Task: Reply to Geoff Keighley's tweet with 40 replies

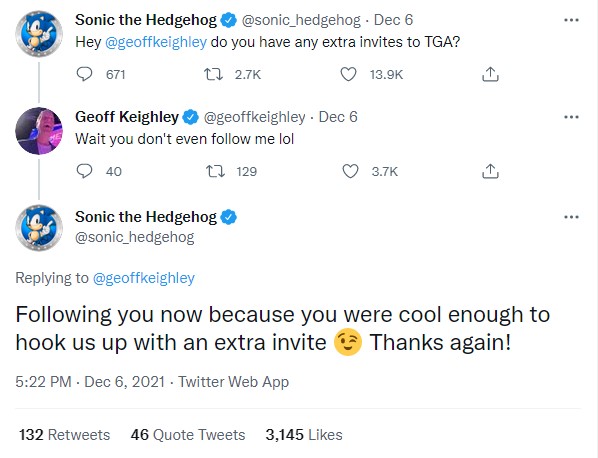Action: (84, 171)
